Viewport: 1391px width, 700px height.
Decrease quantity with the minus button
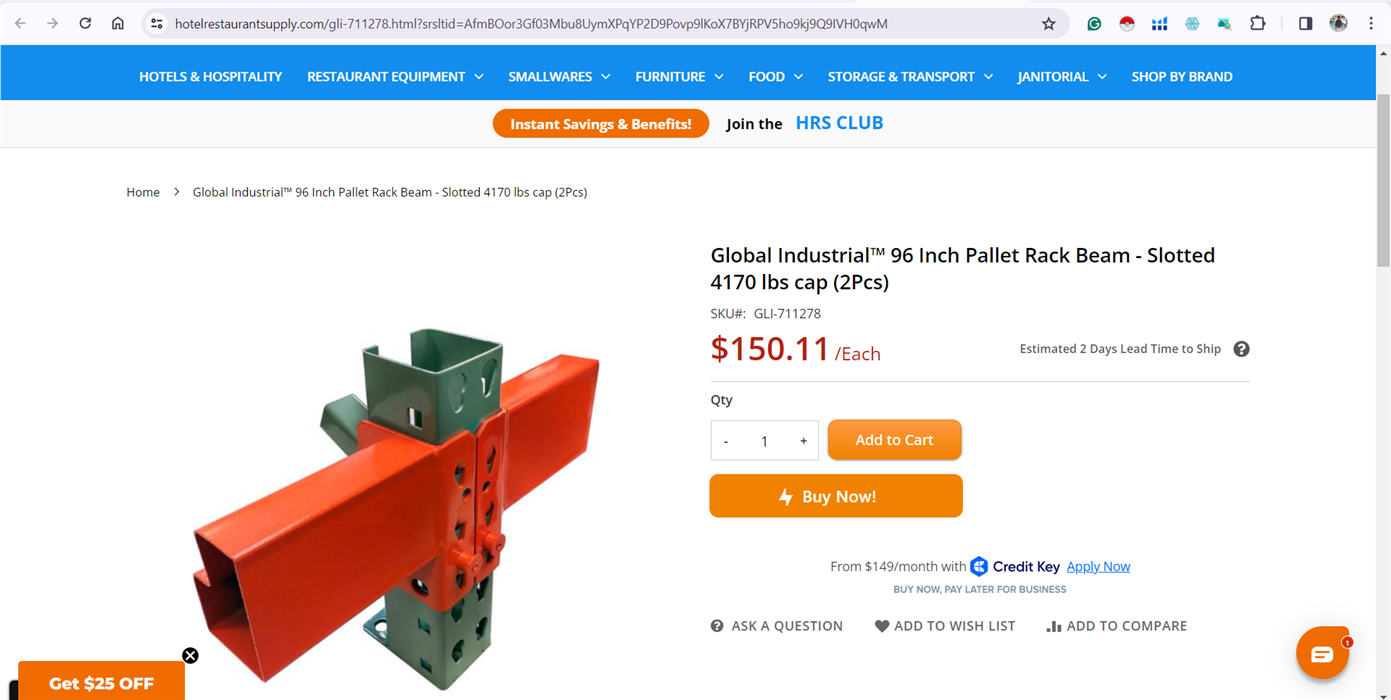[x=726, y=441]
